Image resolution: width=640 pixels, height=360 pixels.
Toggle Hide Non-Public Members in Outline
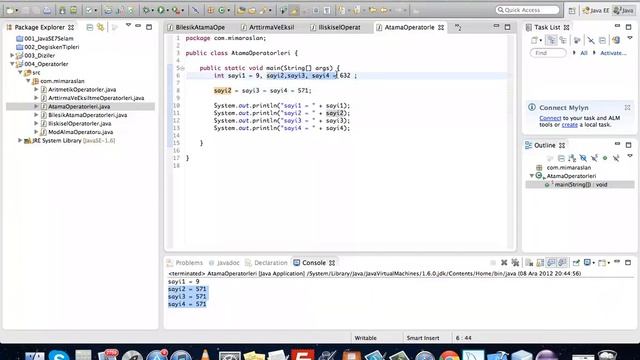coord(605,158)
